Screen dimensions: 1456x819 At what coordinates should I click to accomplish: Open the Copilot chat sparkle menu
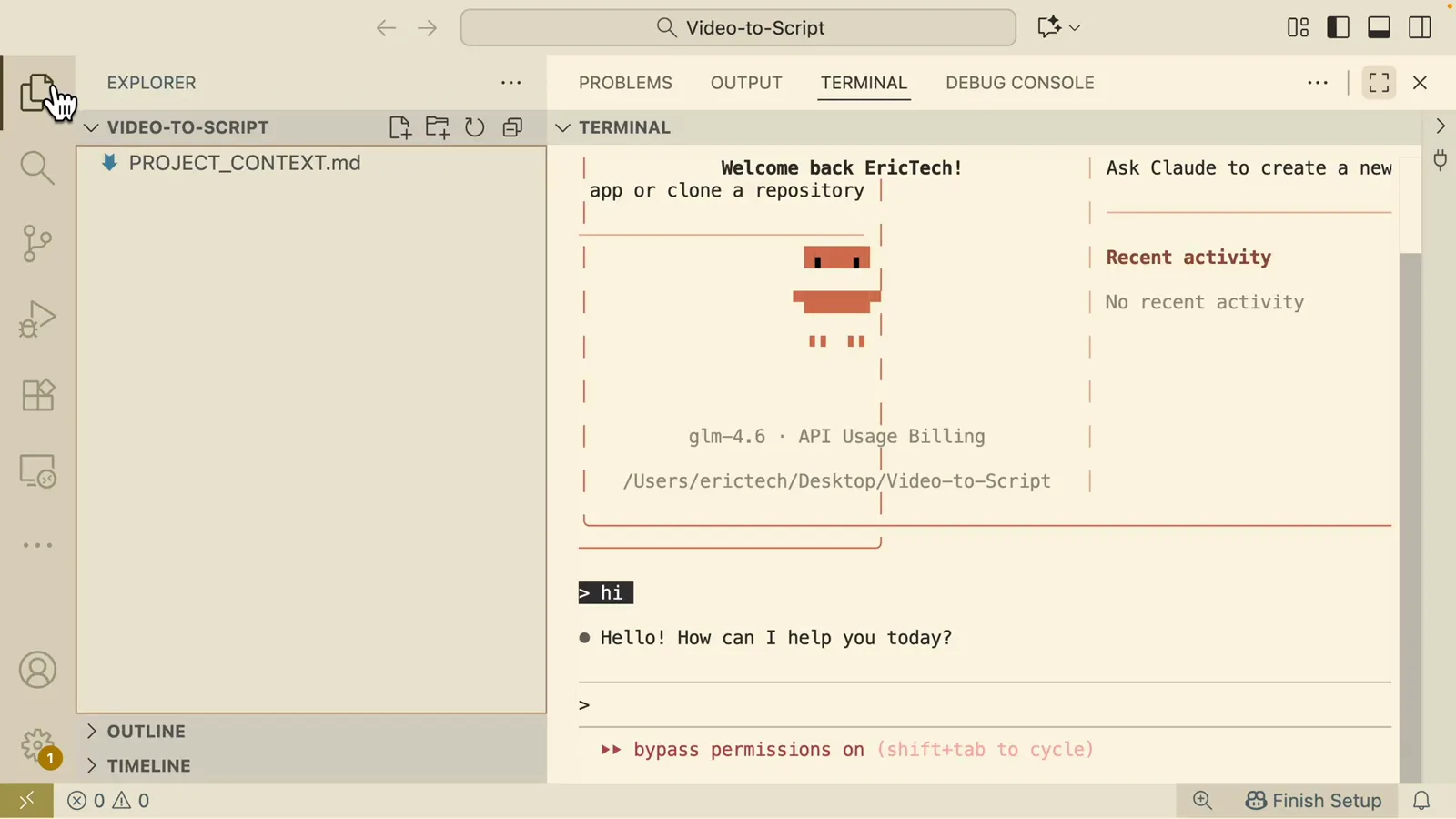tap(1058, 27)
